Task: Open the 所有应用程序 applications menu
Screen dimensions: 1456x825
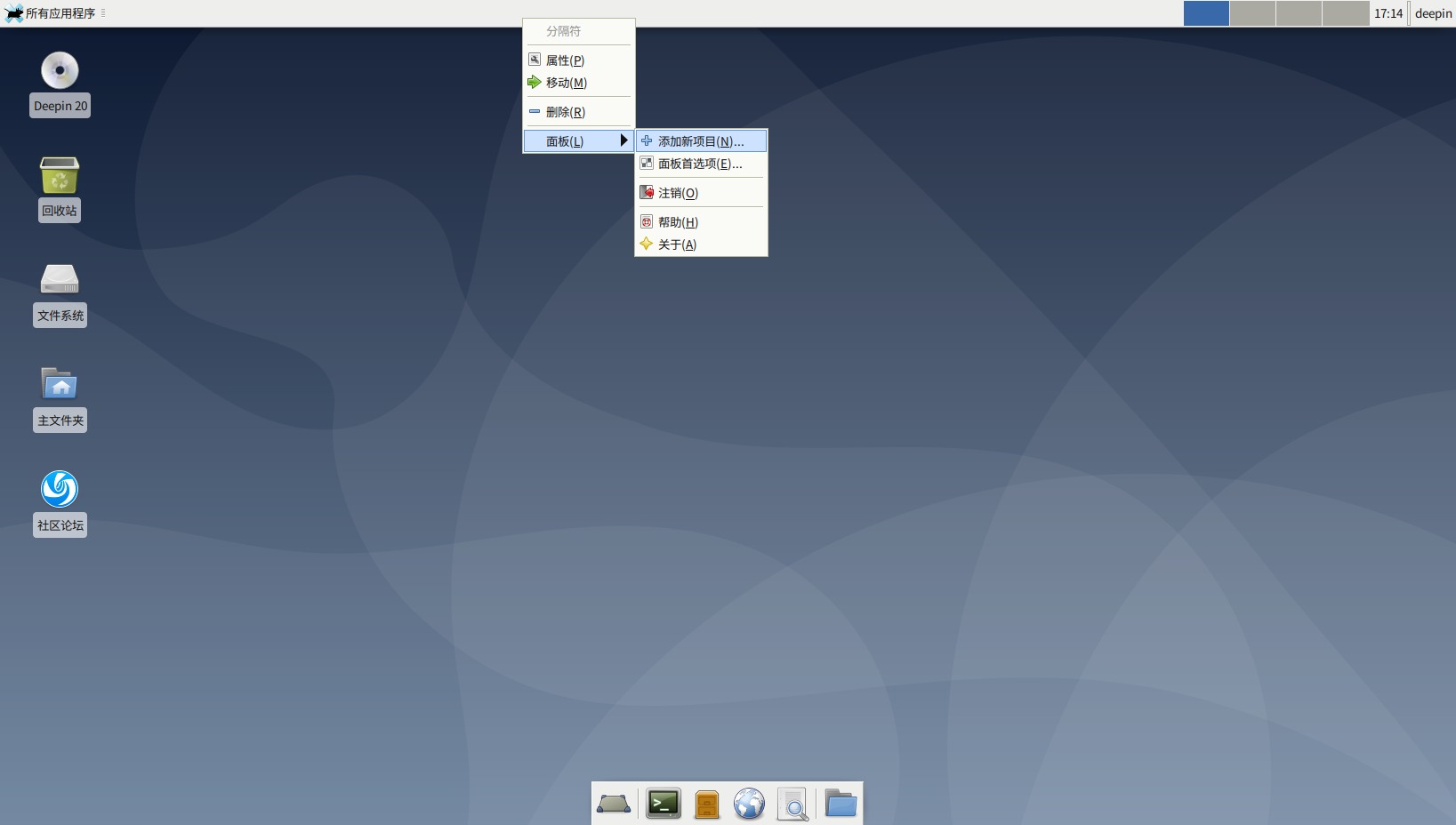Action: [x=51, y=13]
